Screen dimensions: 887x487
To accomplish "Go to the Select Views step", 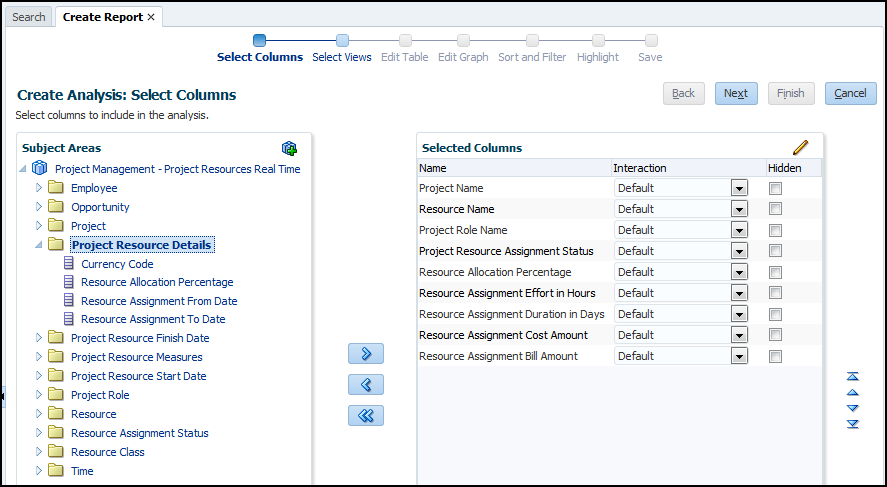I will (342, 57).
